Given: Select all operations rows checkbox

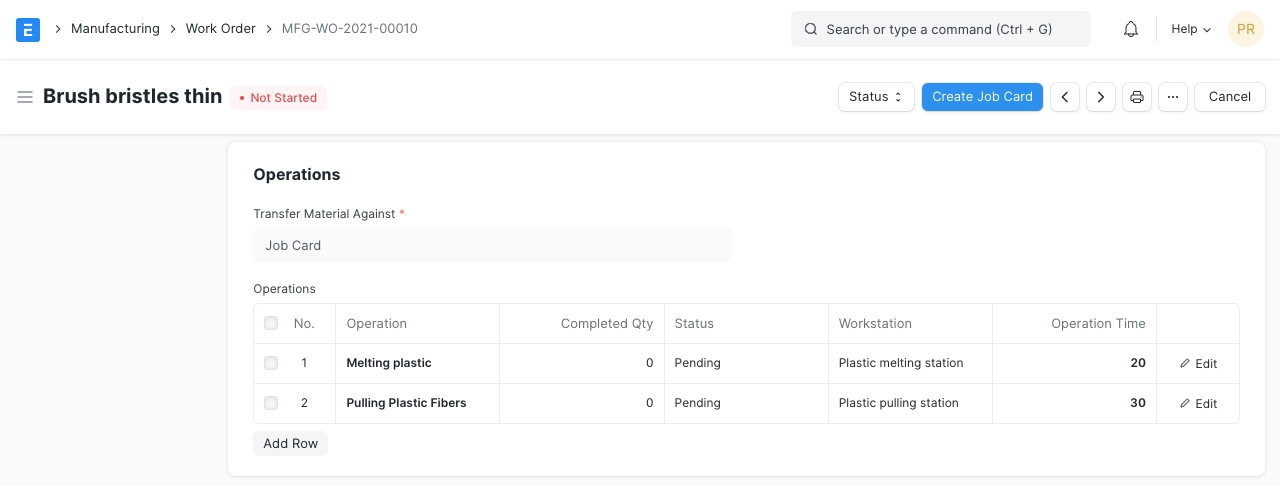Looking at the screenshot, I should click(x=271, y=323).
